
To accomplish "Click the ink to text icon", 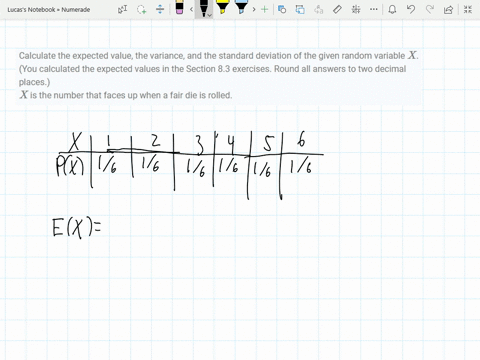I will pos(319,9).
